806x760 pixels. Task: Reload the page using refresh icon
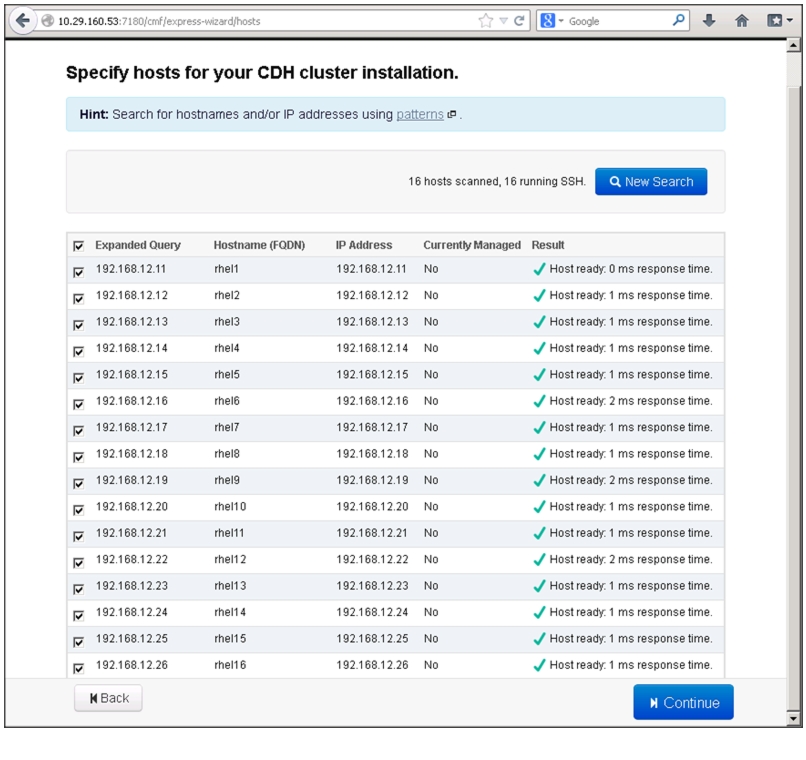pos(519,21)
